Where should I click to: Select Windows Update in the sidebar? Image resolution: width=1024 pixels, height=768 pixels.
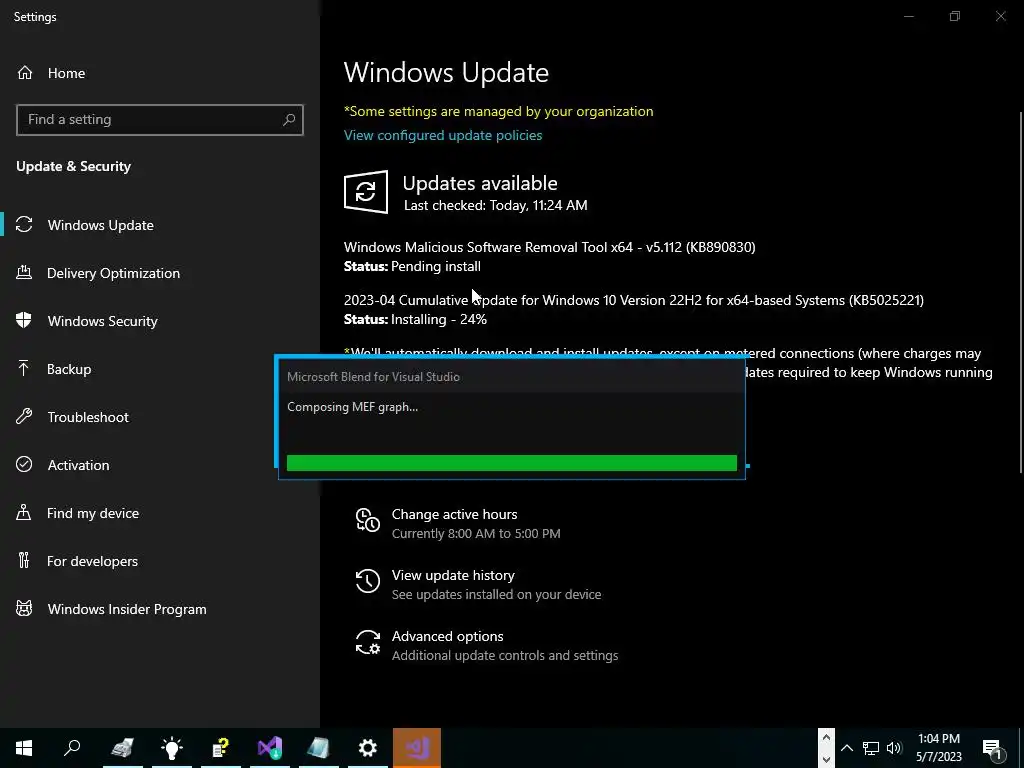100,225
